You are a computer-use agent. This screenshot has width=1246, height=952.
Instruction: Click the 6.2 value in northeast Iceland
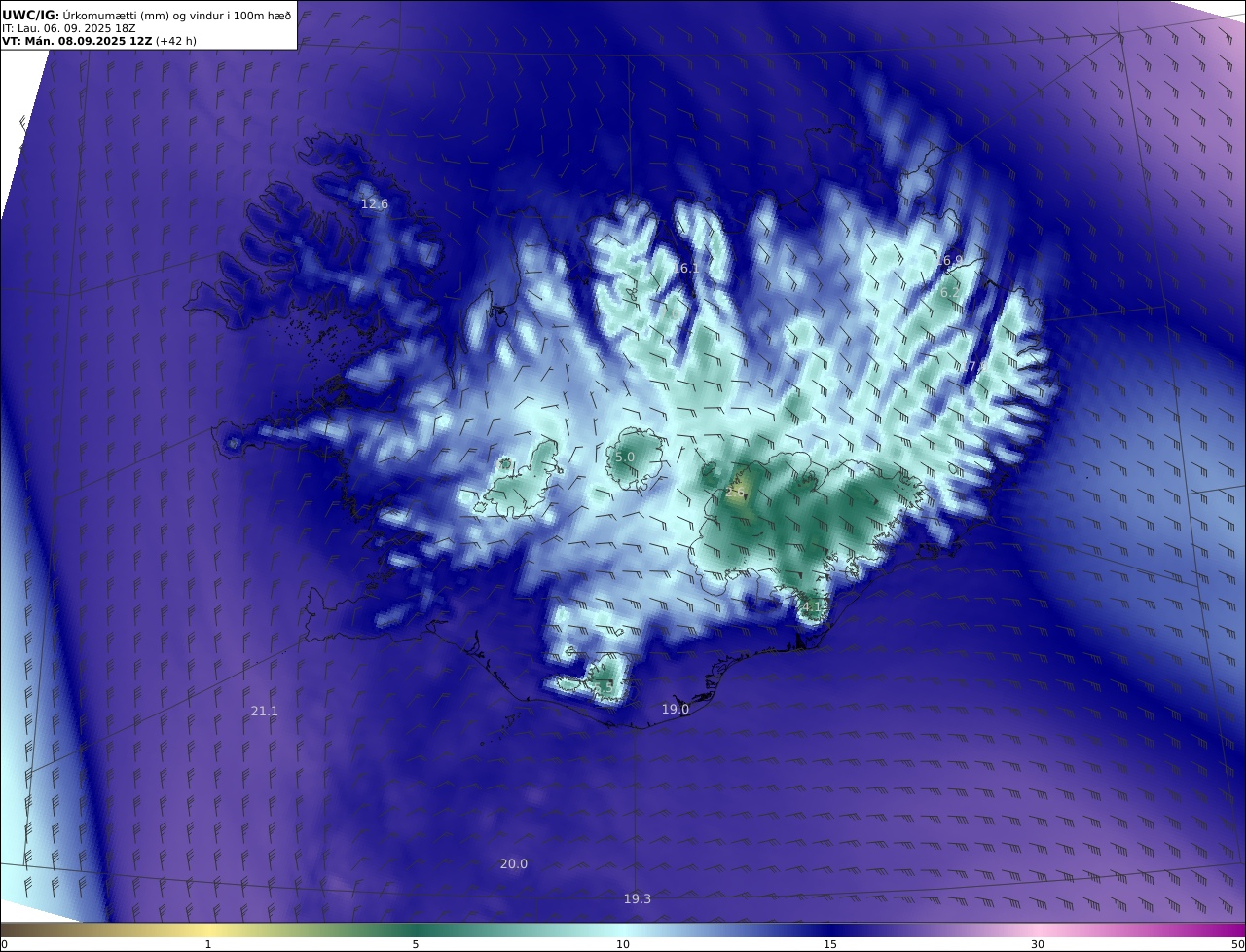point(950,293)
